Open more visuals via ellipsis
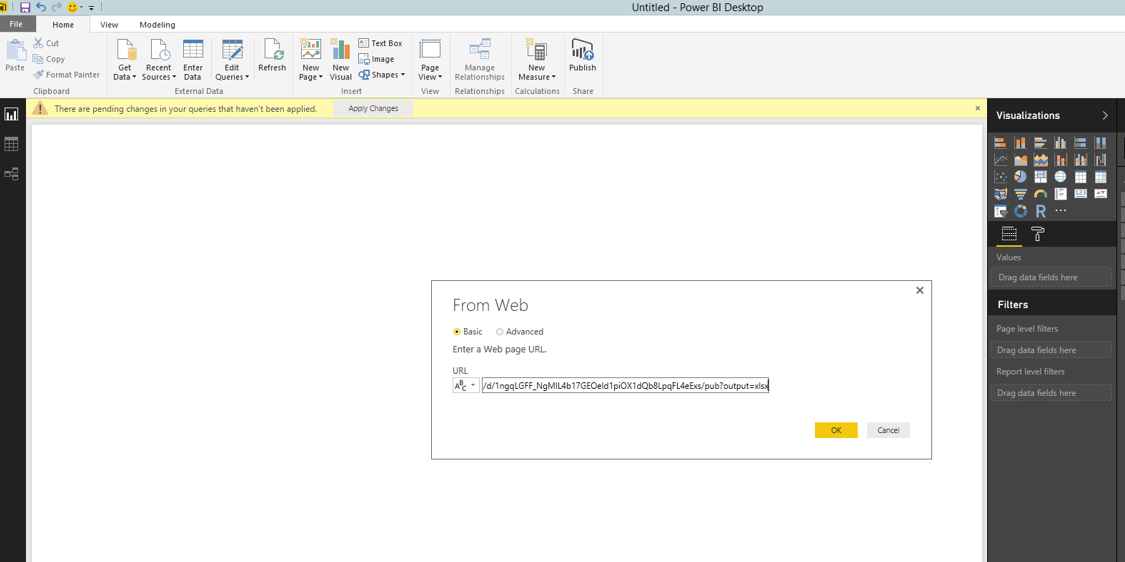The image size is (1125, 562). point(1060,210)
